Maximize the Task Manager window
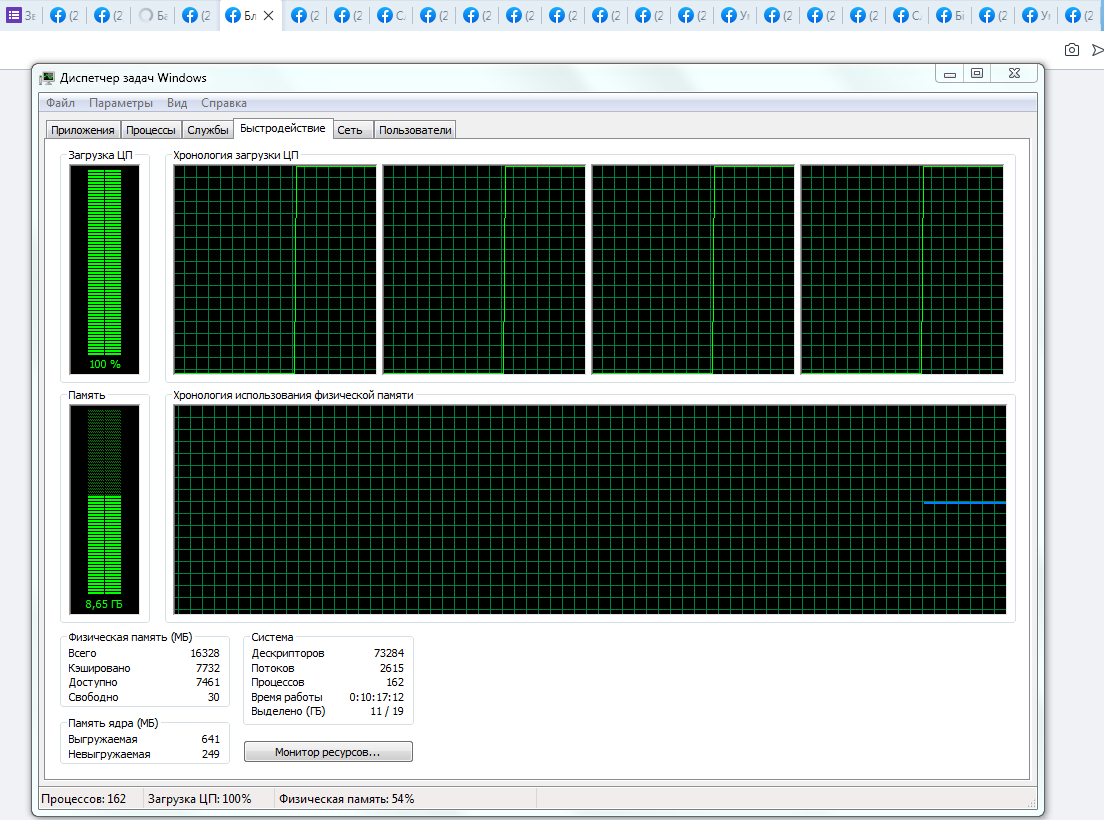 (977, 73)
